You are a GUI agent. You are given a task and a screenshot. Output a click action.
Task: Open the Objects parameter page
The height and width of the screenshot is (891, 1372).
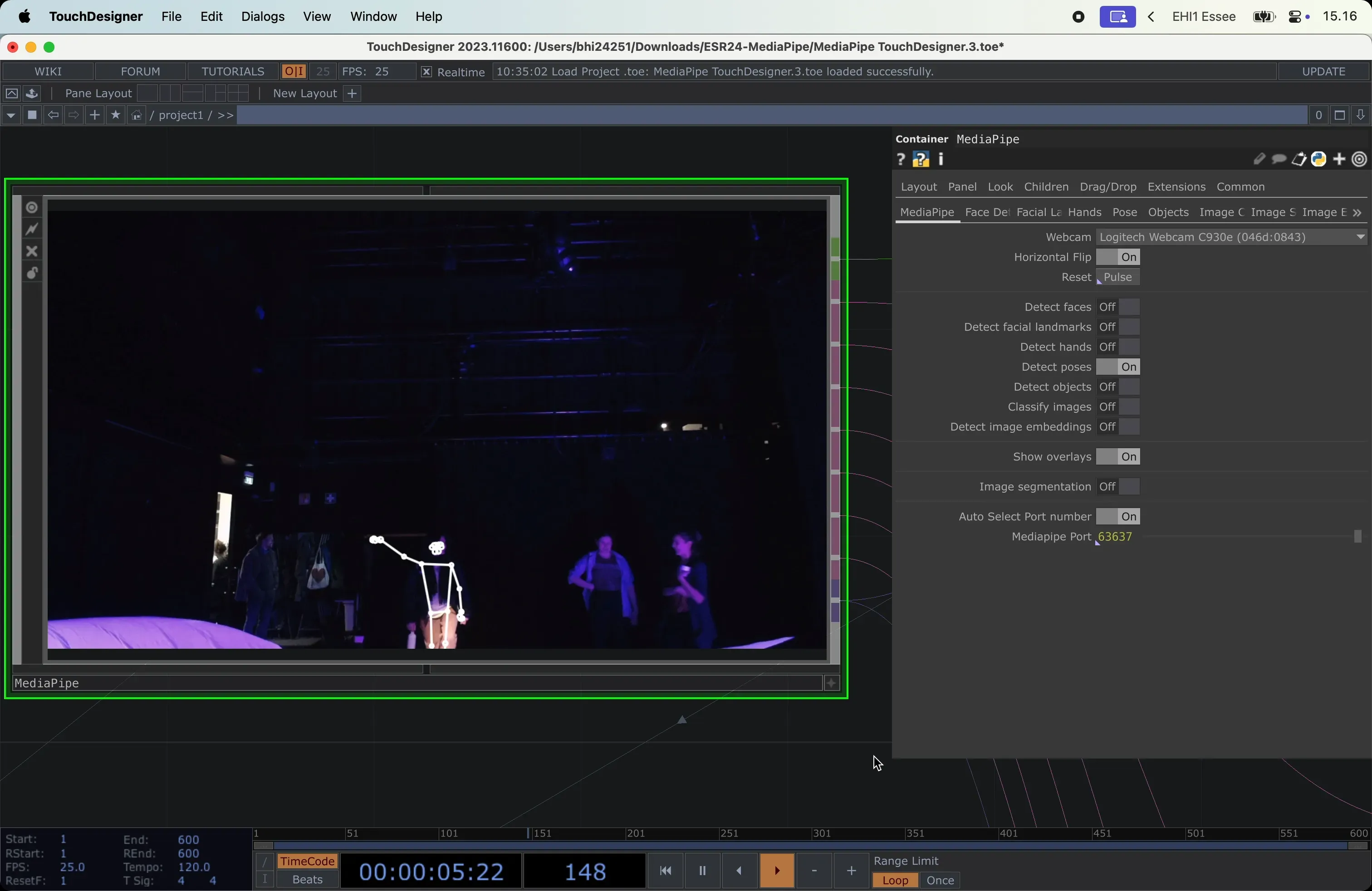(1168, 213)
